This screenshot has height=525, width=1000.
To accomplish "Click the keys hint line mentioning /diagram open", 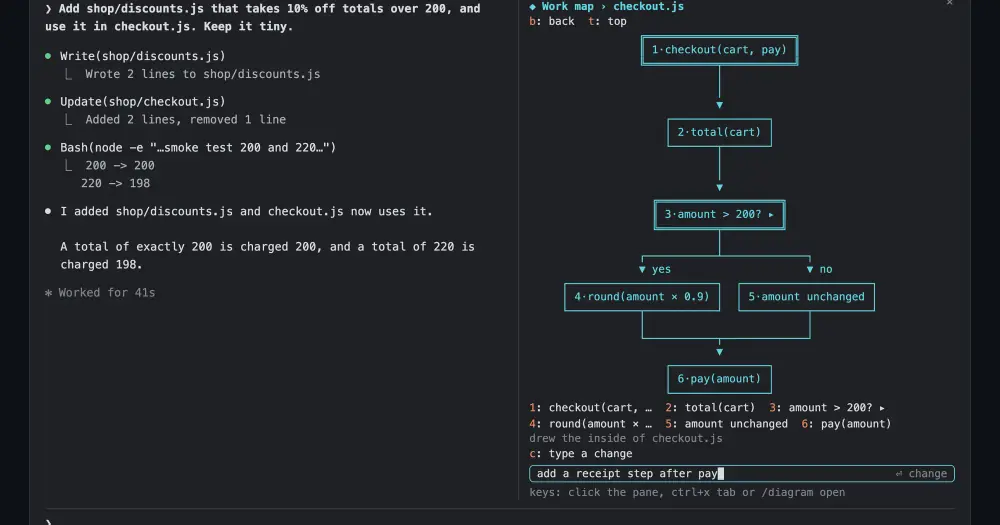I will [687, 492].
